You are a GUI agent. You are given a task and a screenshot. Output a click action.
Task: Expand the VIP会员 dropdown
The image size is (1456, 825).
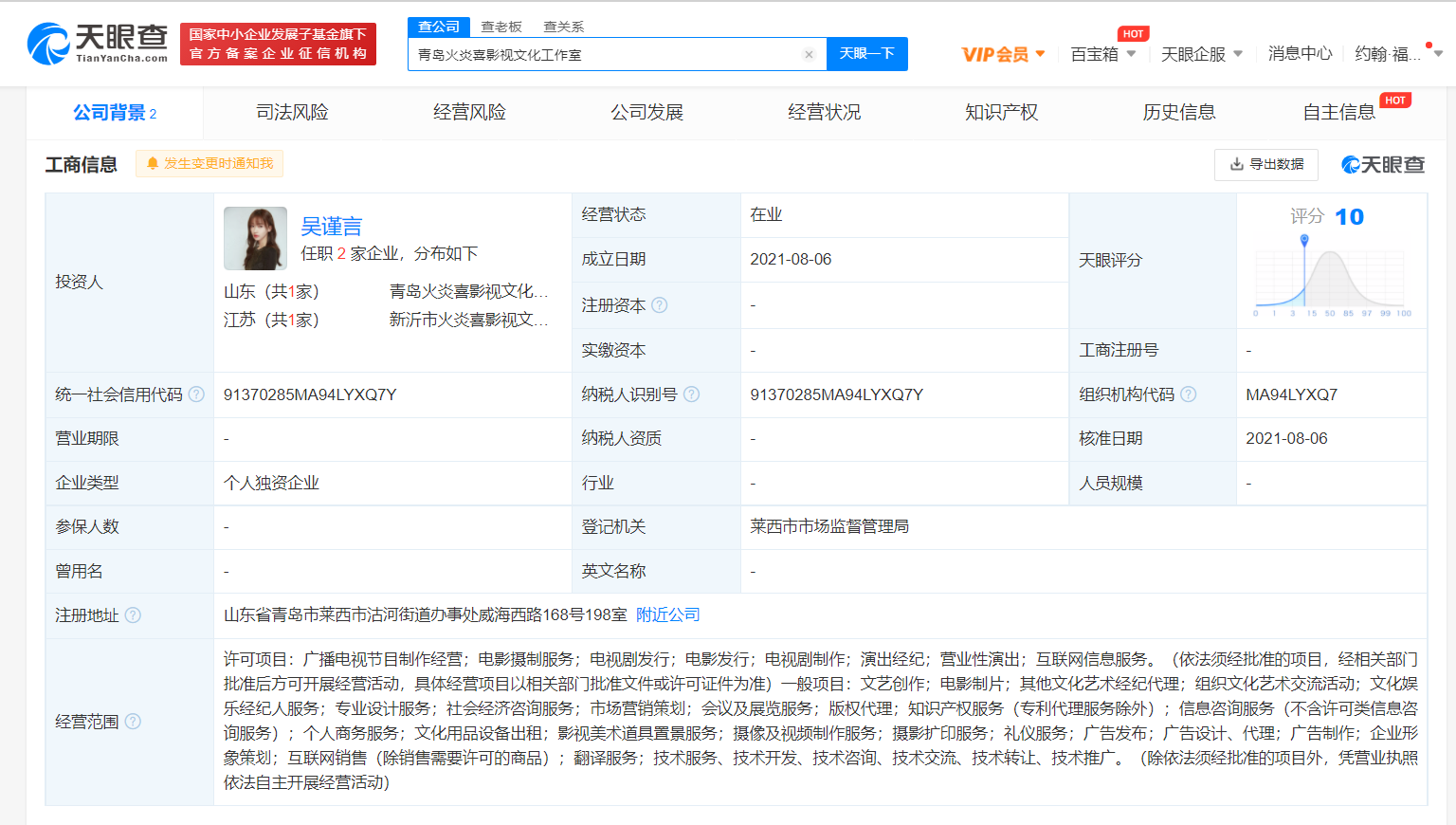[1003, 54]
